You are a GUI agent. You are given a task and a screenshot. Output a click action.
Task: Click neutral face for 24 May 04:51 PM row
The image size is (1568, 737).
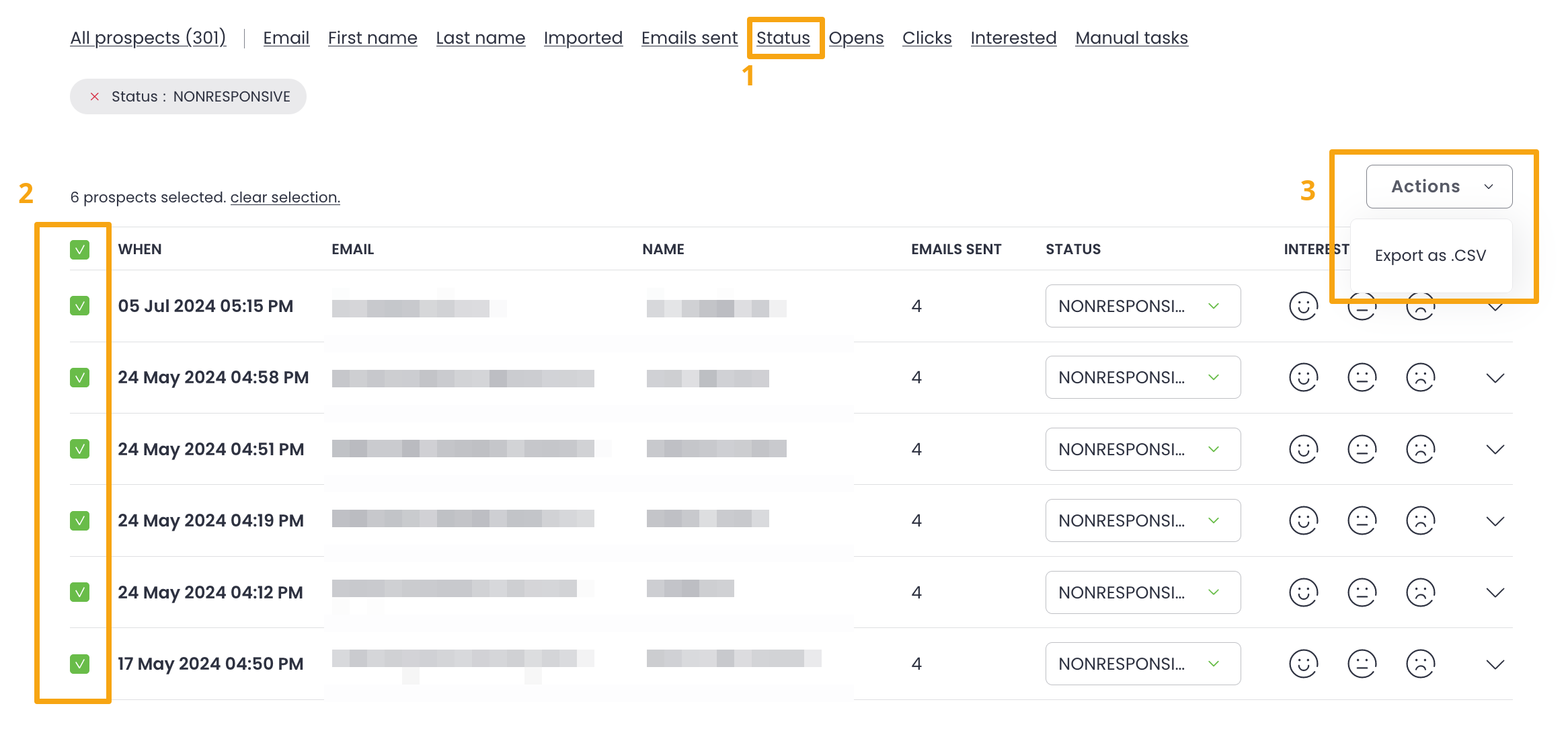coord(1362,449)
